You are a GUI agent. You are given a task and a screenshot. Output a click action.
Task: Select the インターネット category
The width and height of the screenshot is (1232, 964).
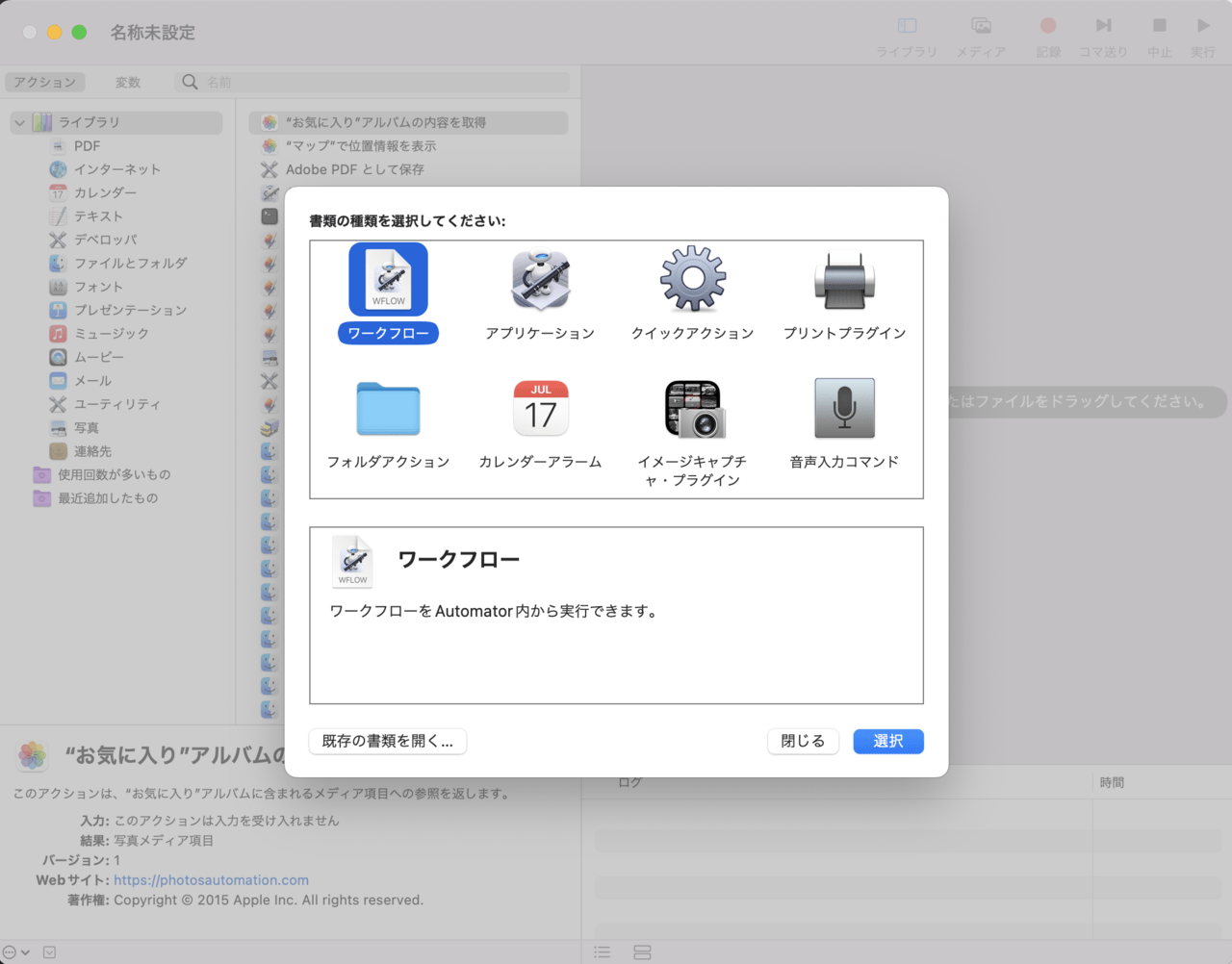[116, 169]
